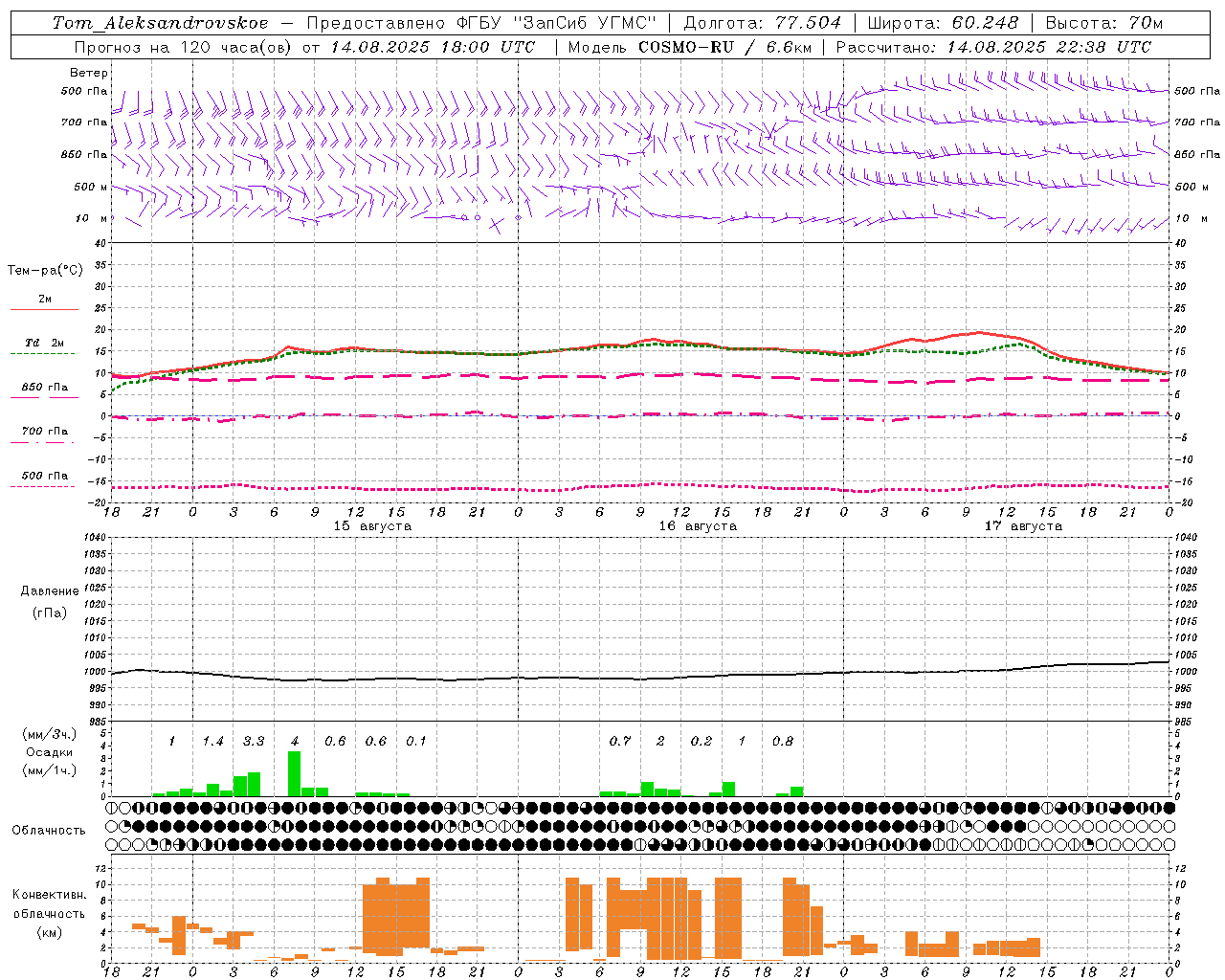Click the 3-hour precipitation value '0.7'
Screen dimensions: 1225x980
click(620, 742)
